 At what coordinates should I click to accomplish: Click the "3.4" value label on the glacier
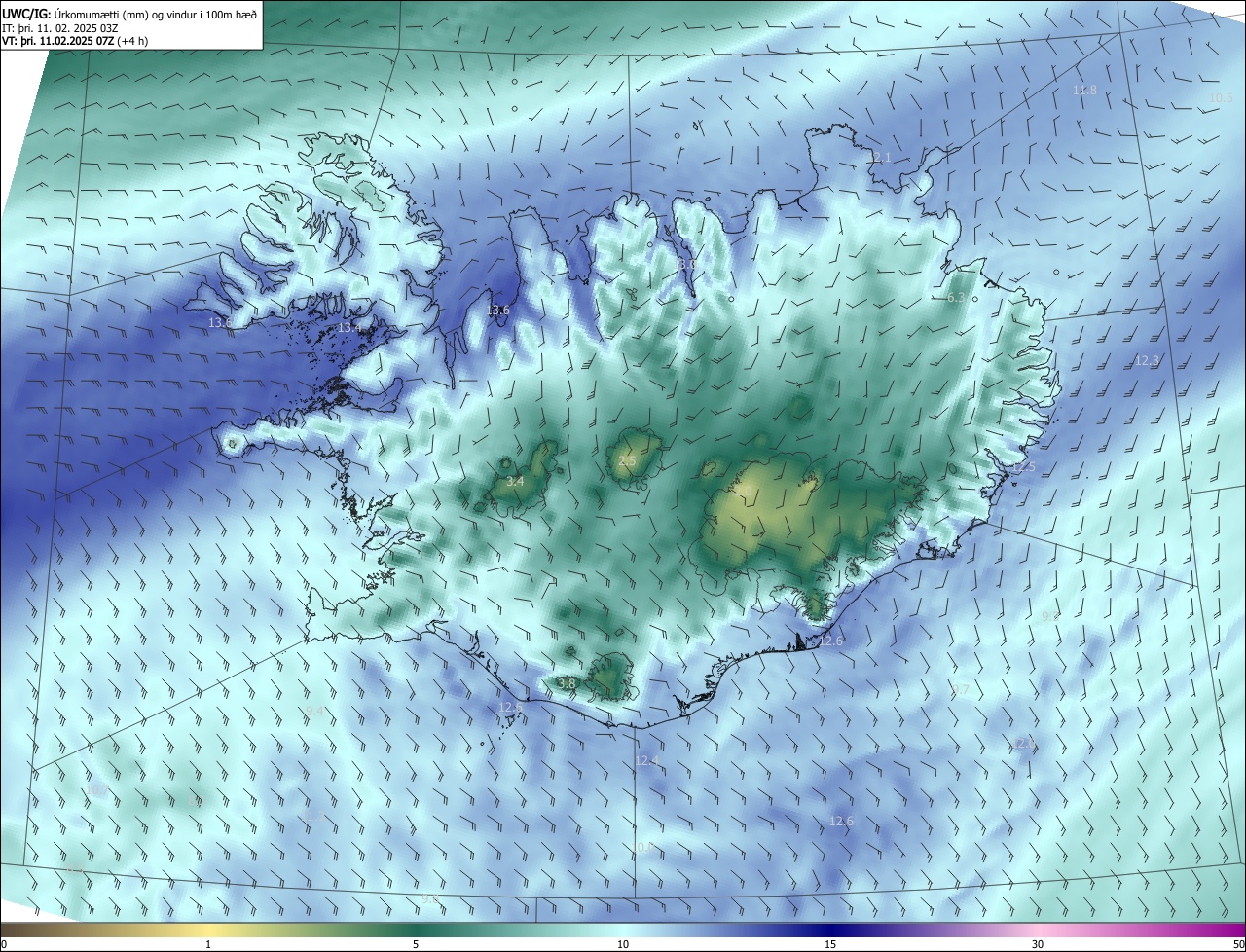pos(515,482)
